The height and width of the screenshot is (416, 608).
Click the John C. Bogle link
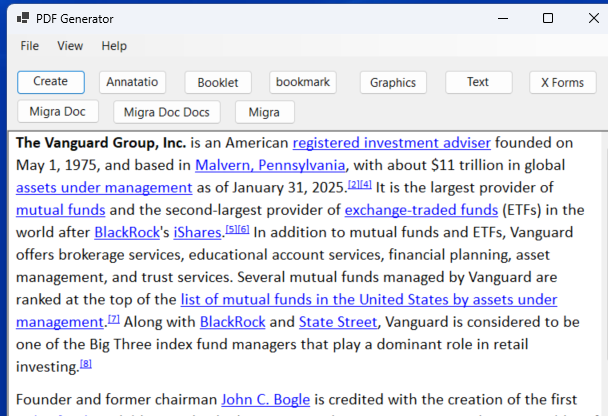pyautogui.click(x=265, y=399)
